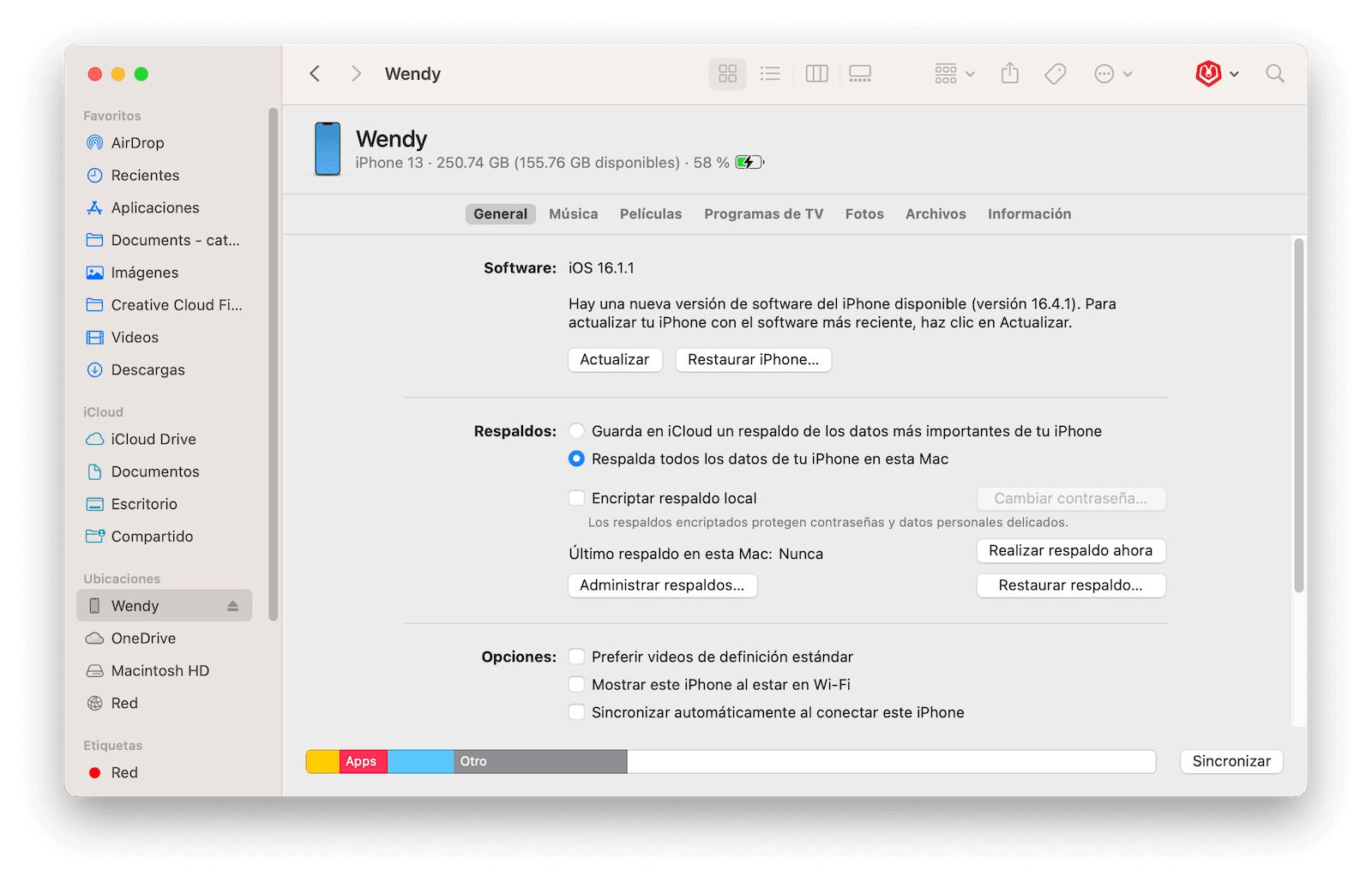Click the main content vertical scrollbar
This screenshot has width=1372, height=882.
1299,416
